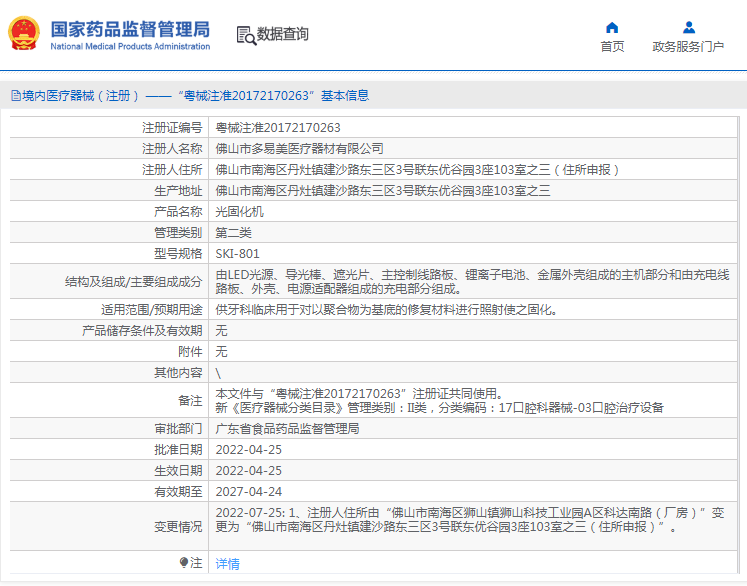747x586 pixels.
Task: Click the 政务服务门户 person icon
Action: click(x=688, y=27)
